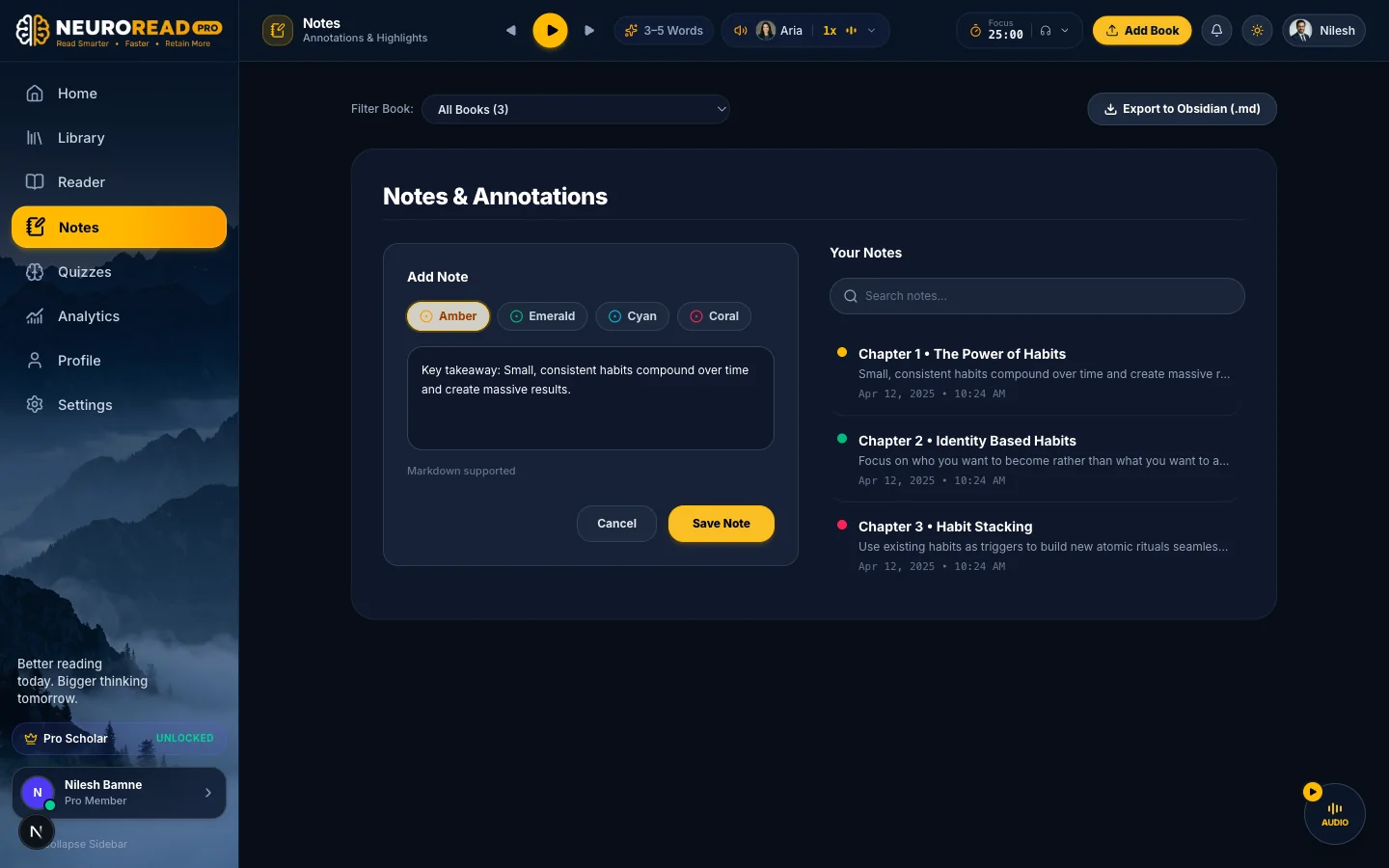1389x868 pixels.
Task: Click Export to Obsidian (.md) button
Action: coord(1182,109)
